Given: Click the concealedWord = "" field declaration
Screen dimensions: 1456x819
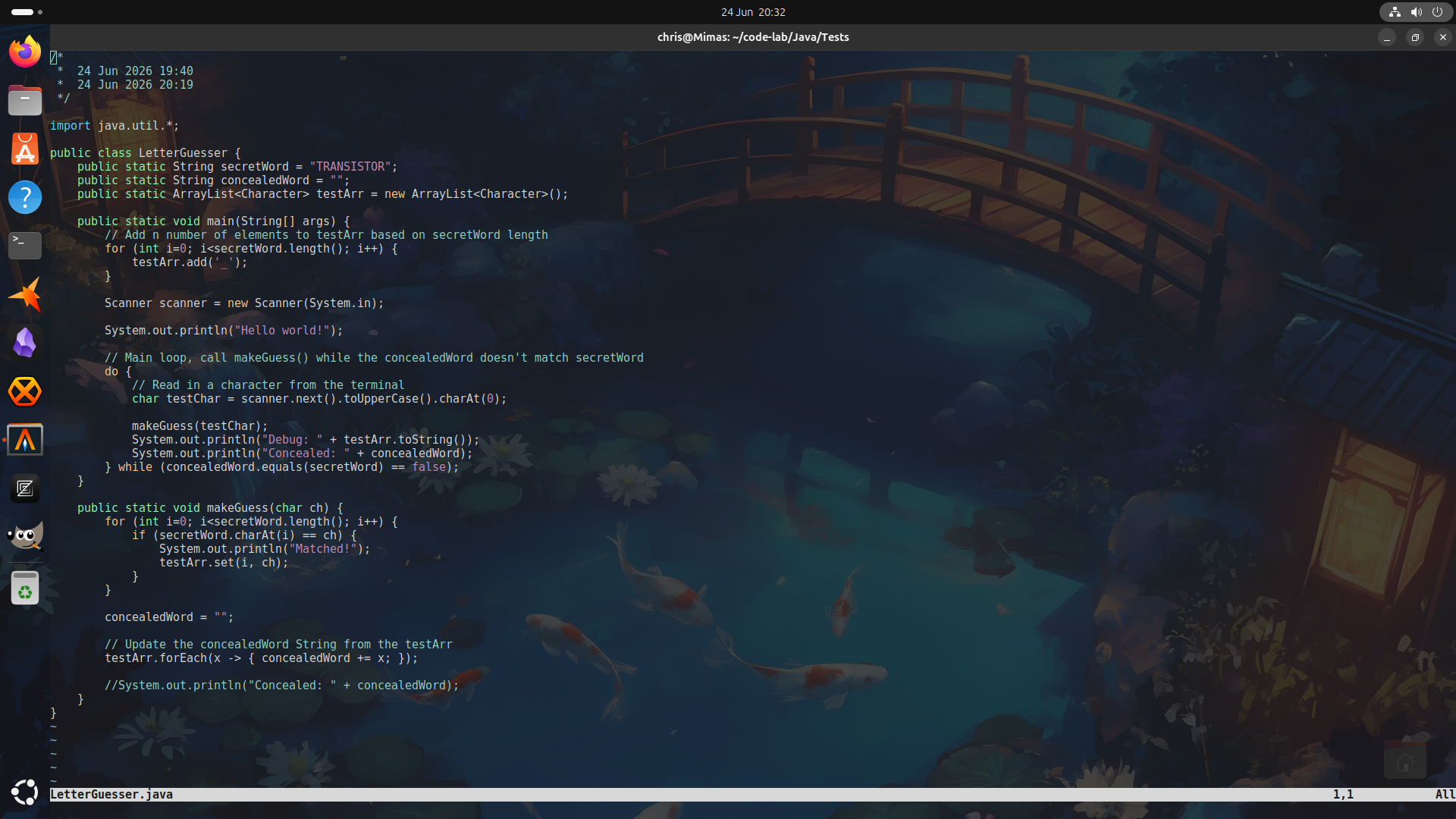Looking at the screenshot, I should [x=213, y=180].
